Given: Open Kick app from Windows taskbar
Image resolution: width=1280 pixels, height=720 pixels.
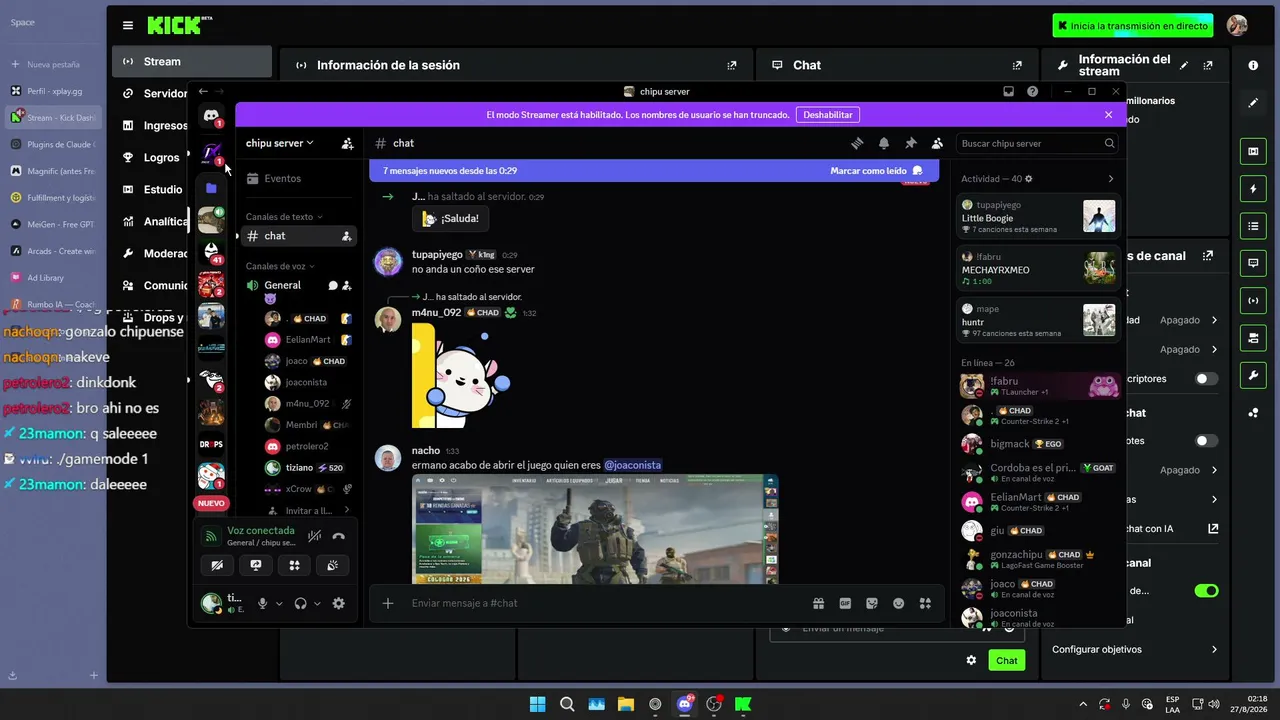Looking at the screenshot, I should coord(743,704).
